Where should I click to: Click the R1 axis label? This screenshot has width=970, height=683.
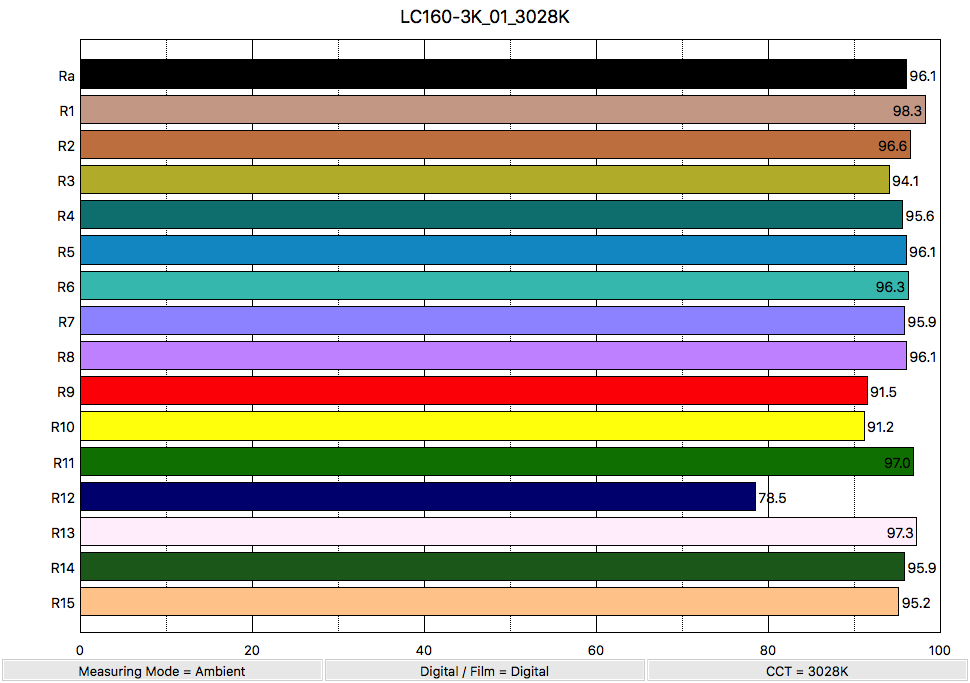tap(67, 110)
